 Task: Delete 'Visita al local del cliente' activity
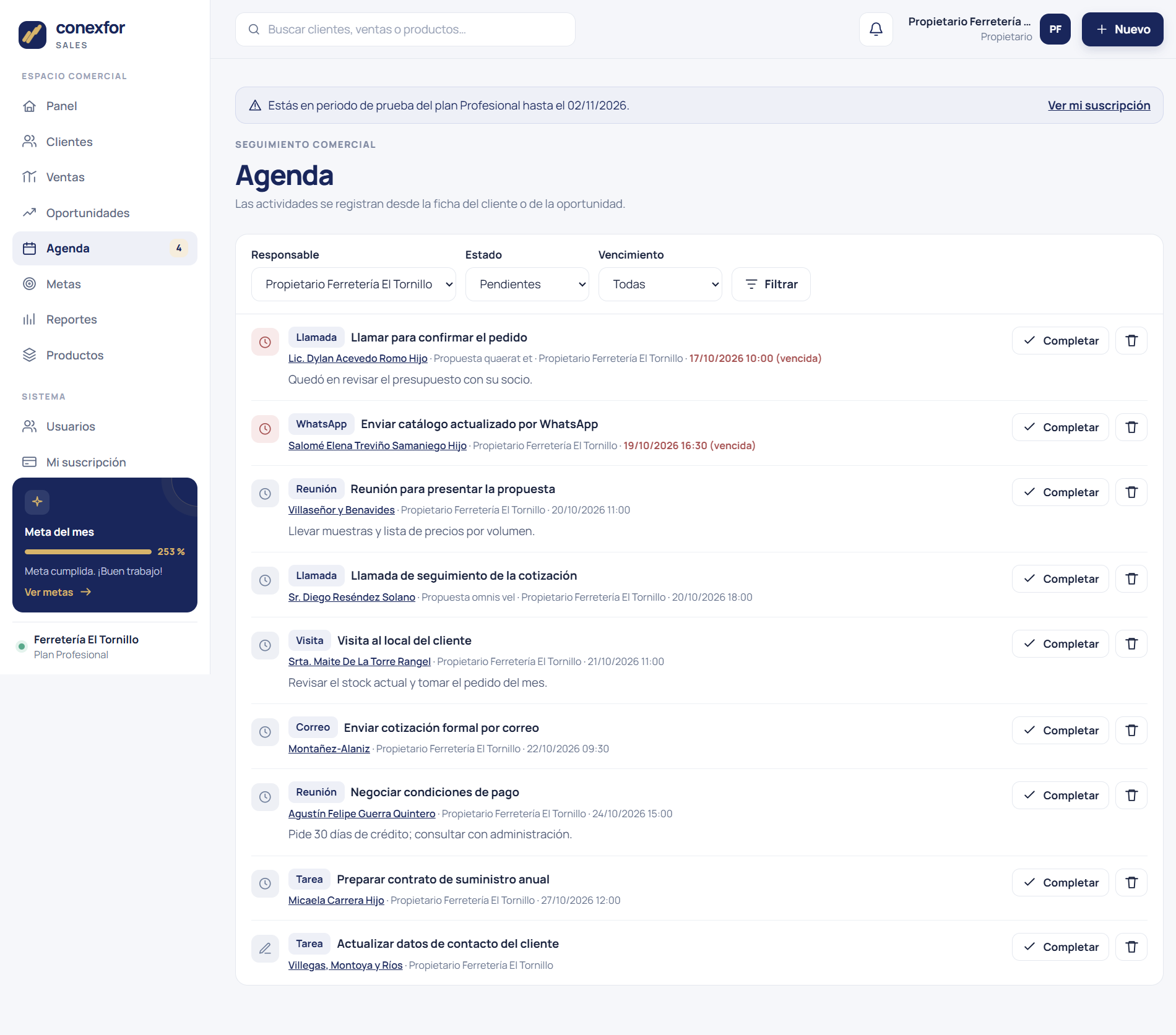(x=1131, y=644)
